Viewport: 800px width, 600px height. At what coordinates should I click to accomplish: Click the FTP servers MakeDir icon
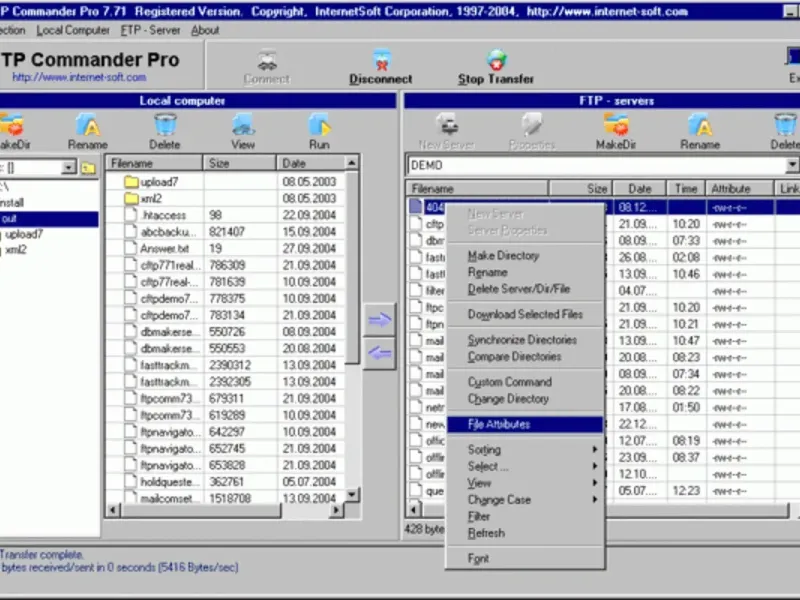(x=616, y=124)
